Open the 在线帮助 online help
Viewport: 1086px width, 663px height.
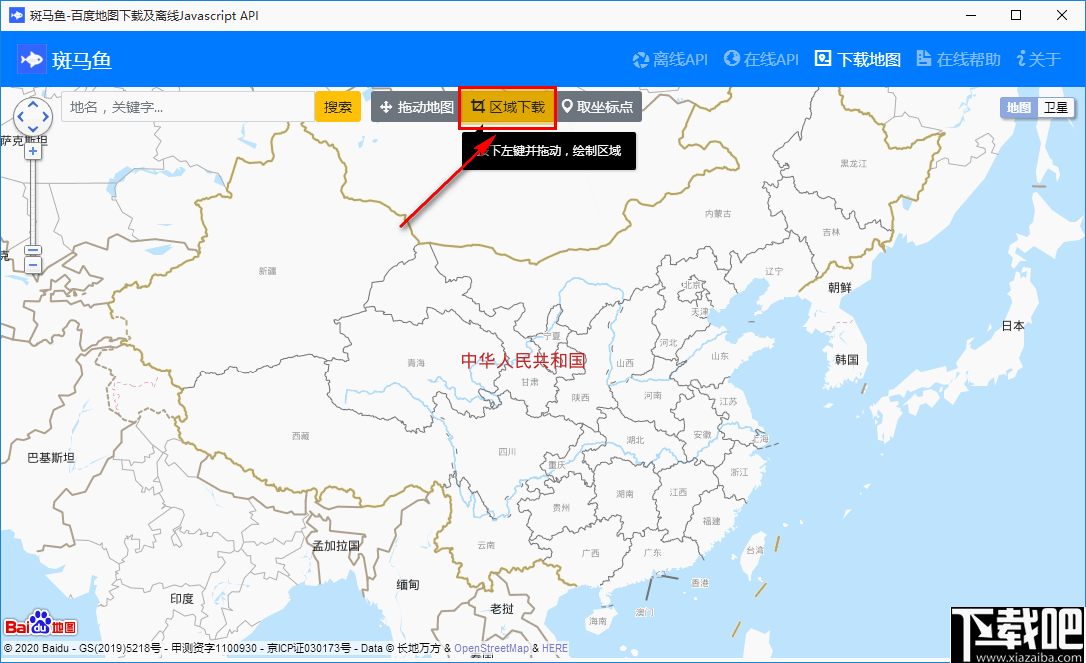coord(958,59)
